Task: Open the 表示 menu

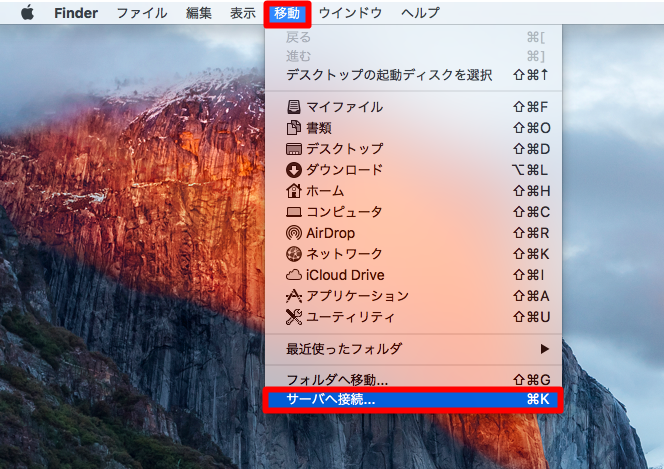Action: click(243, 13)
